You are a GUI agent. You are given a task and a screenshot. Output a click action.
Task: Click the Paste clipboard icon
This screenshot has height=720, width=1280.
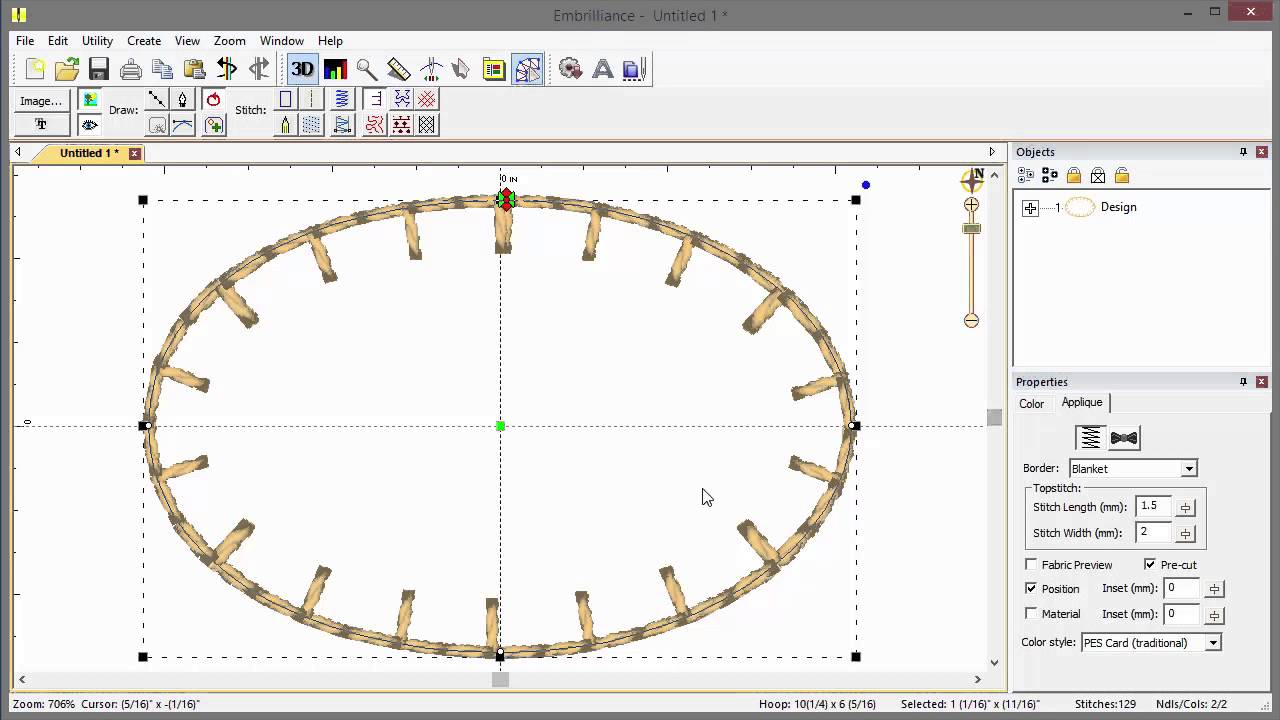[x=195, y=69]
